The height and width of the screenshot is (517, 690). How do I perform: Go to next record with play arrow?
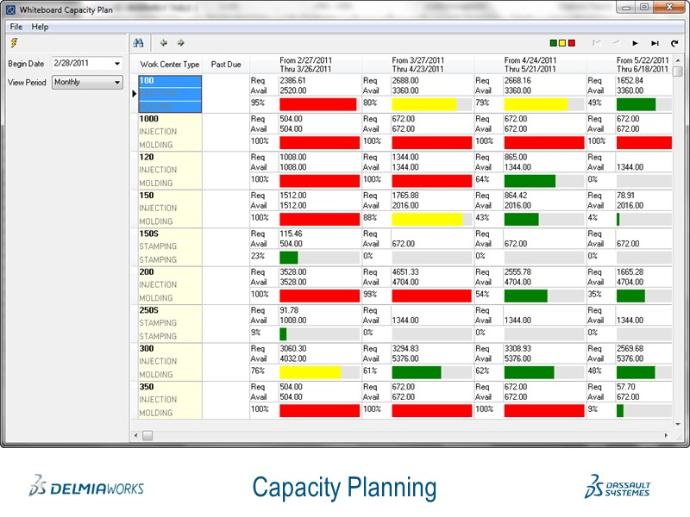635,43
